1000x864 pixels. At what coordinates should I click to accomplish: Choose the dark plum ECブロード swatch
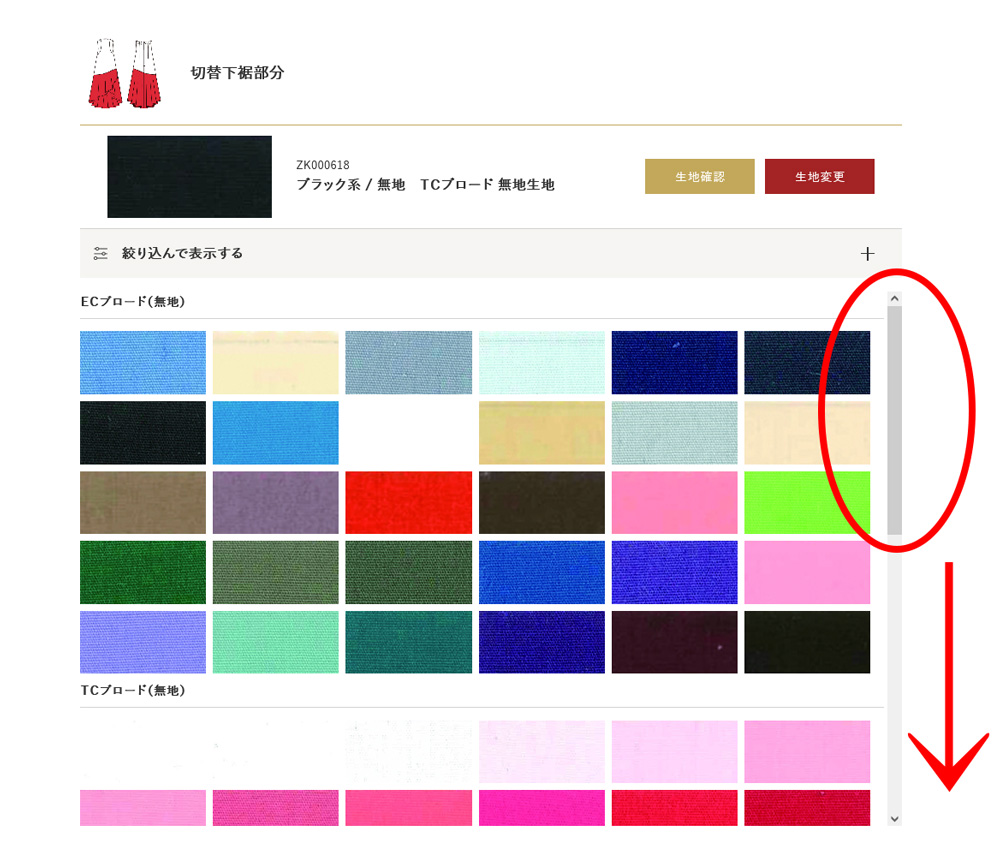click(674, 642)
